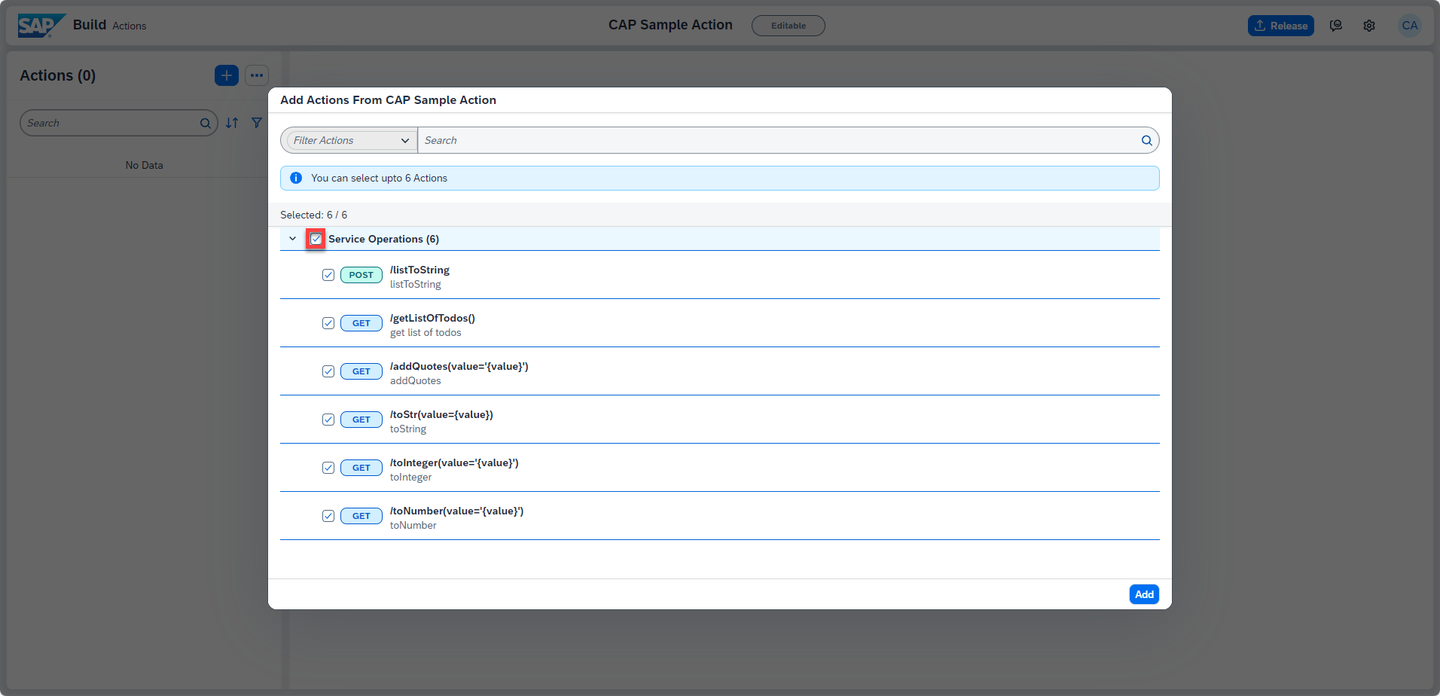Toggle the Service Operations select-all checkbox
The image size is (1440, 696).
[x=316, y=239]
